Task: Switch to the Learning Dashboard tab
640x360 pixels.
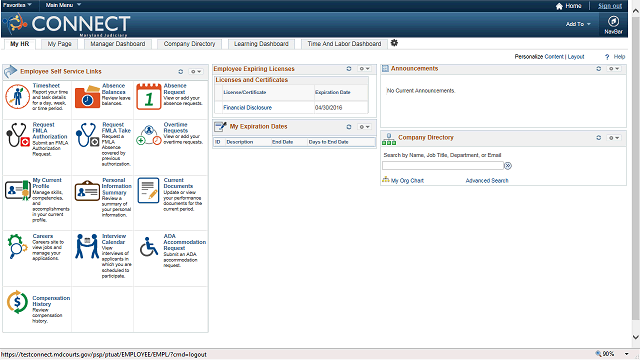Action: tap(261, 44)
